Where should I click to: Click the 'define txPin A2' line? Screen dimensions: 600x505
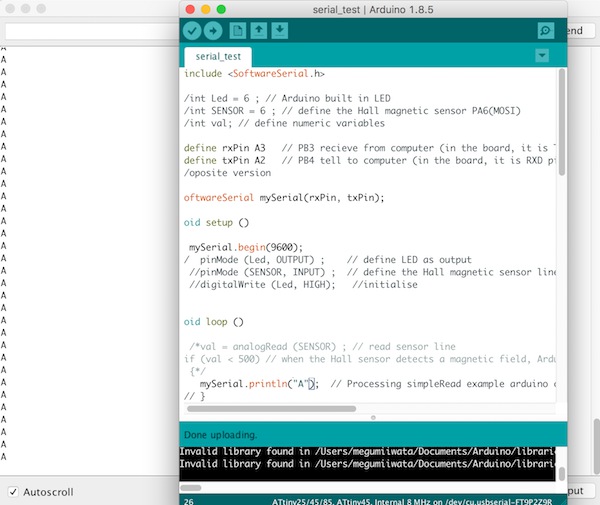(x=370, y=160)
